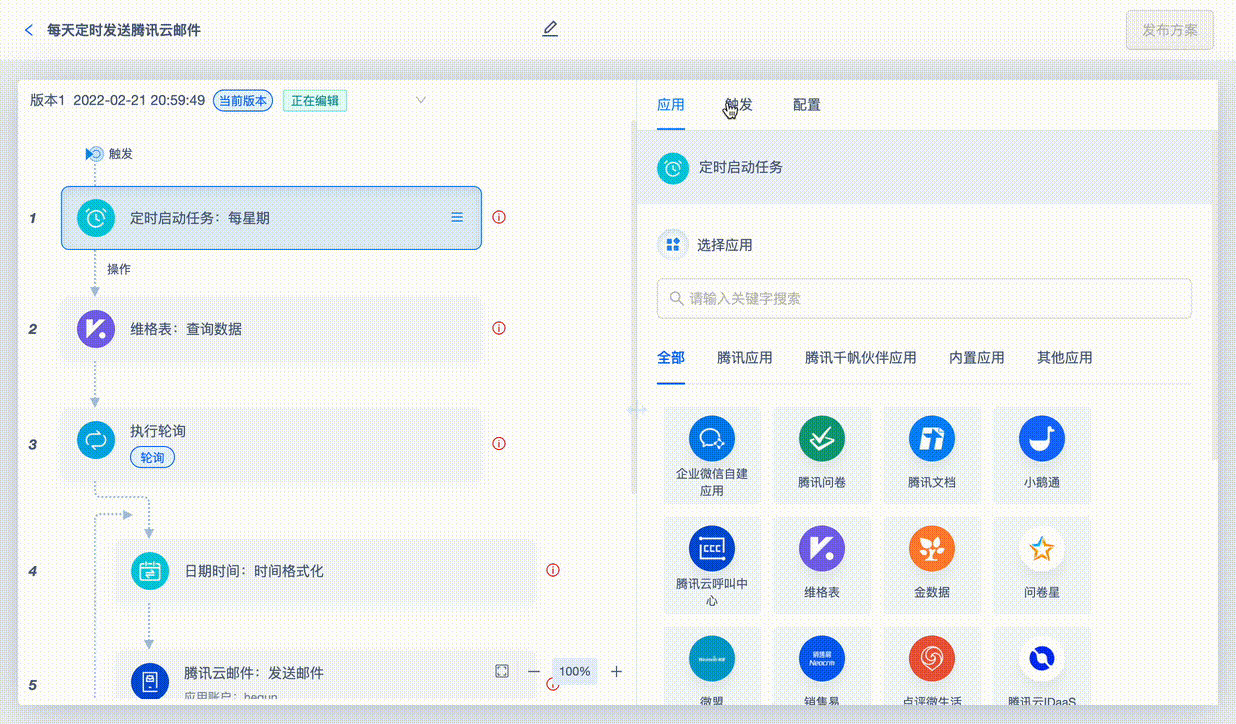Screen dimensions: 1236x724
Task: Click the 问卷星 star icon
Action: [1041, 548]
